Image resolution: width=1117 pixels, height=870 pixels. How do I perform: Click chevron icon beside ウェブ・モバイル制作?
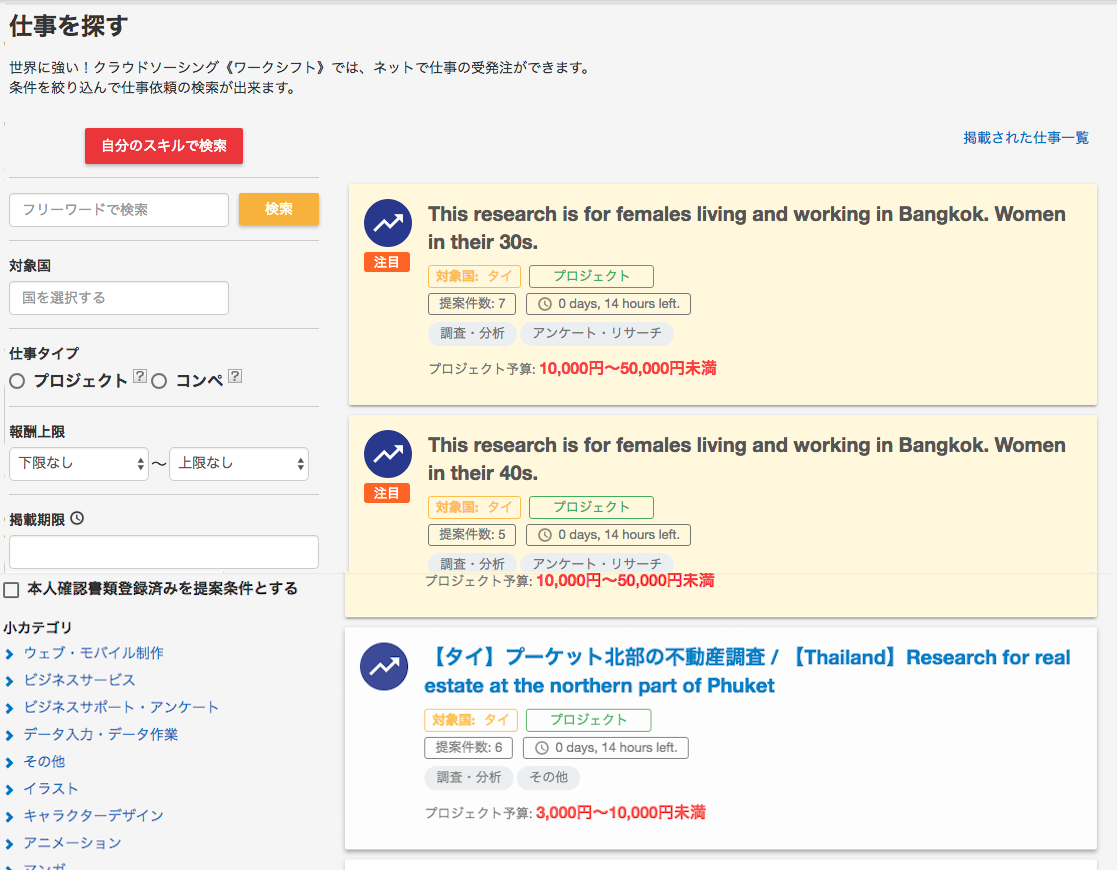[10, 654]
